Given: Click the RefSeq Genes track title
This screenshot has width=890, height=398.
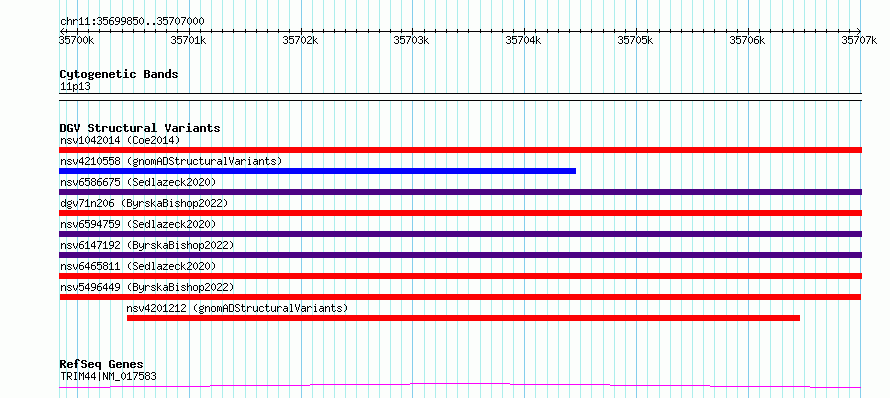Looking at the screenshot, I should [102, 364].
